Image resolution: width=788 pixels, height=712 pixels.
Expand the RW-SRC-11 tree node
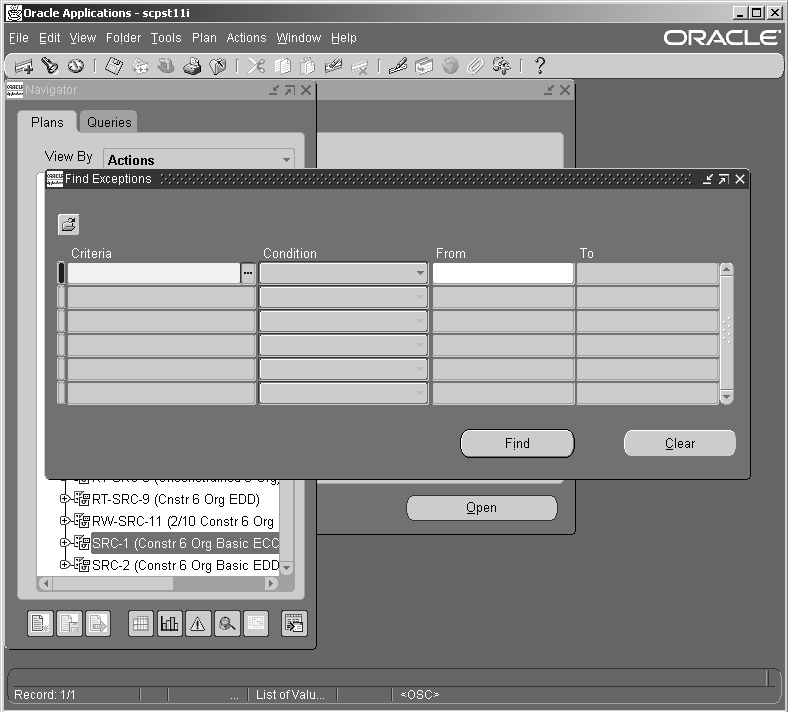click(64, 521)
